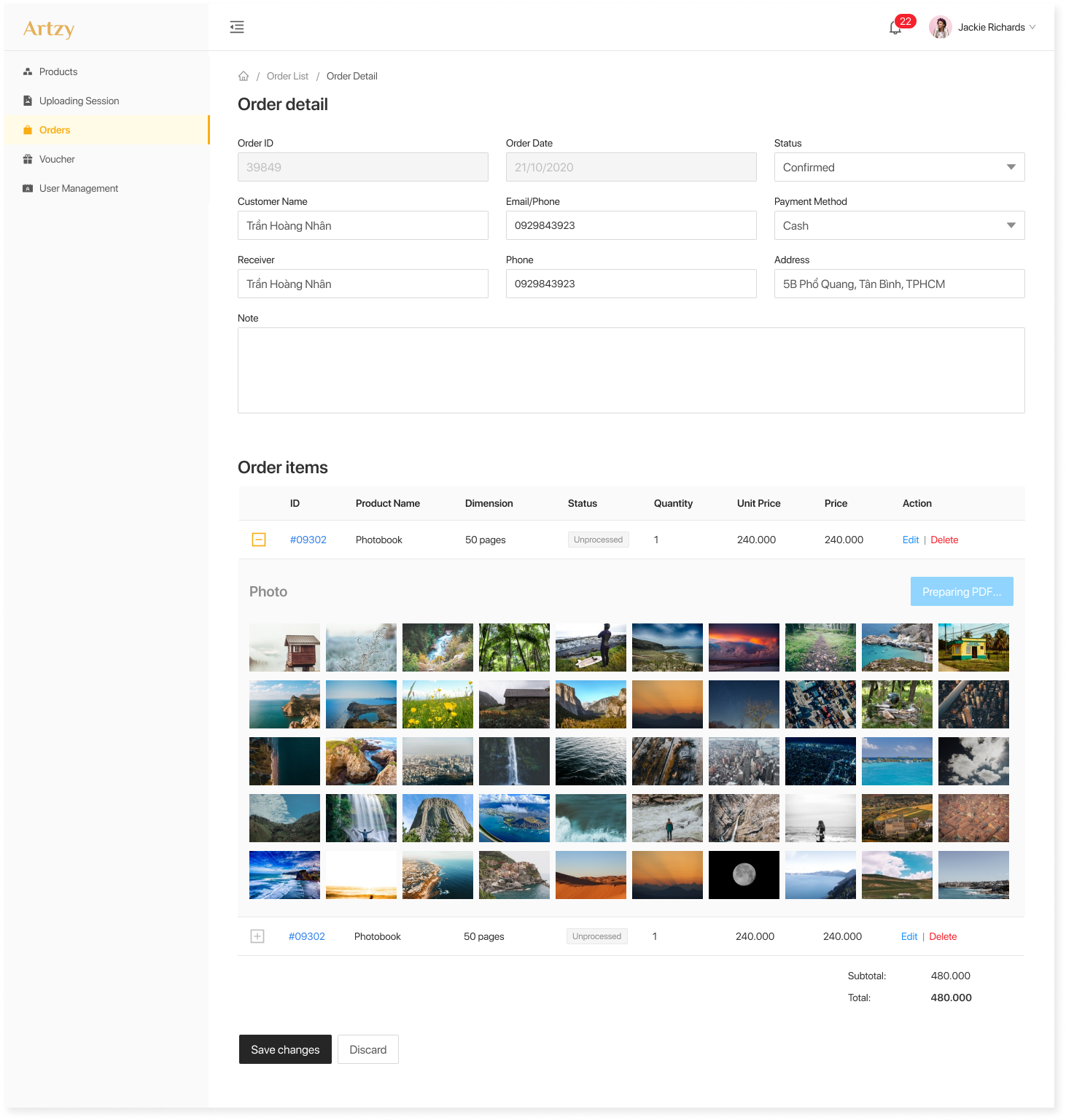Click the Order ID field 39849
The image size is (1066, 1120).
point(363,167)
